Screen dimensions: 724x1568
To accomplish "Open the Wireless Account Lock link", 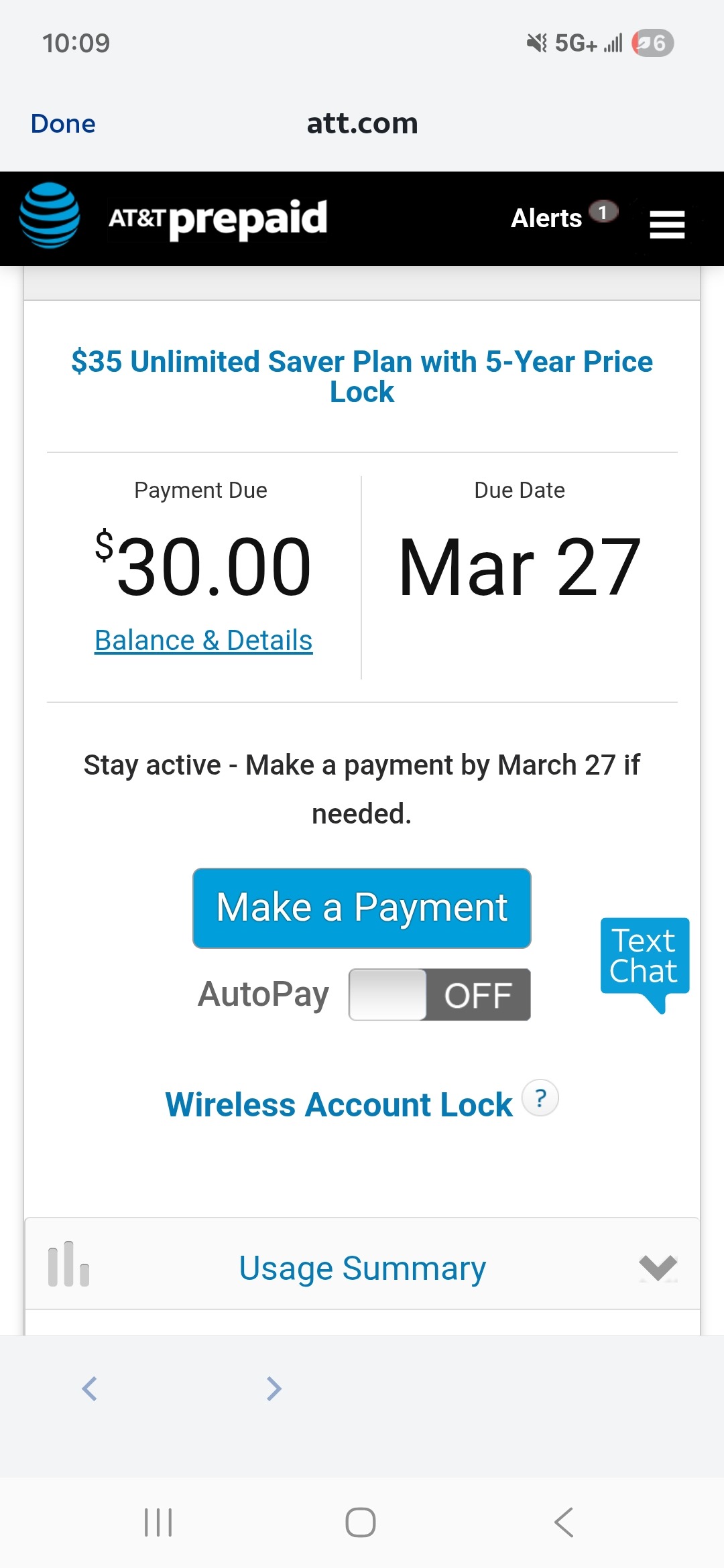I will point(339,1105).
